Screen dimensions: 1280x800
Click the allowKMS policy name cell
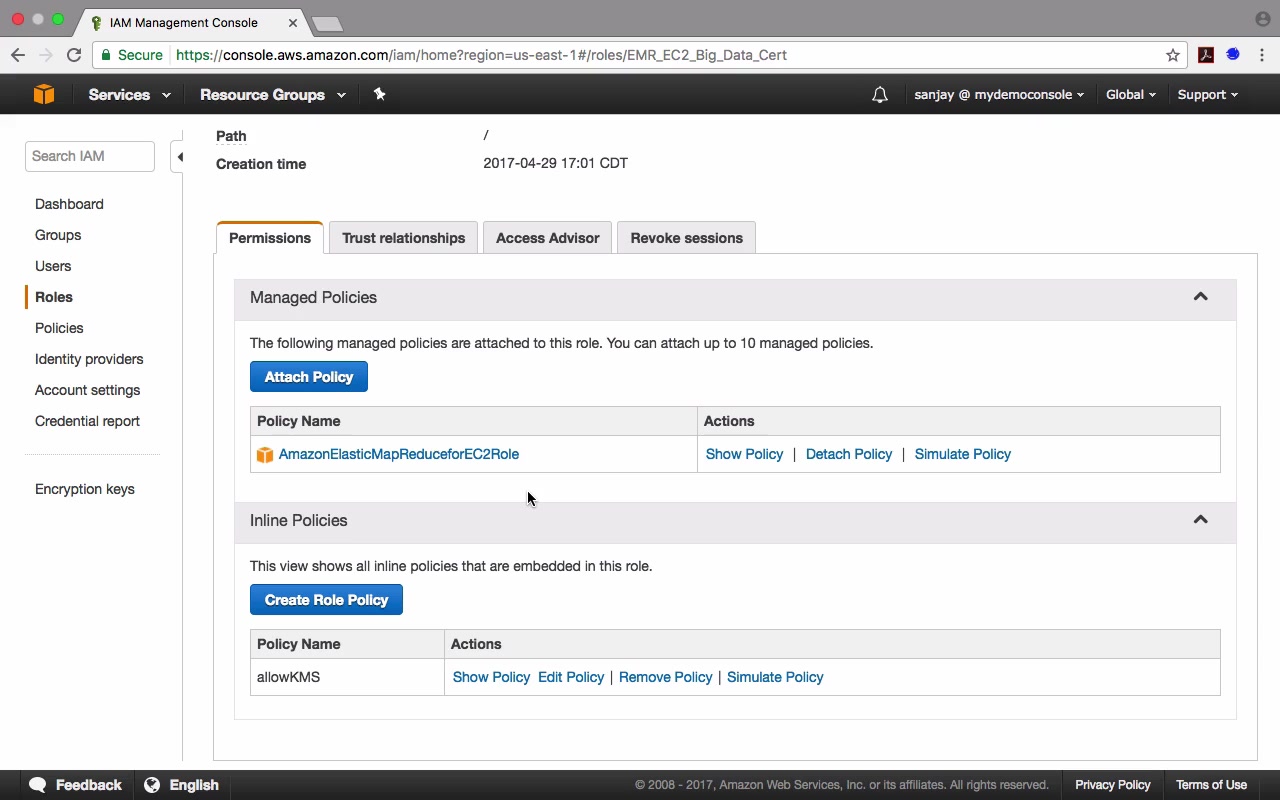(x=347, y=677)
